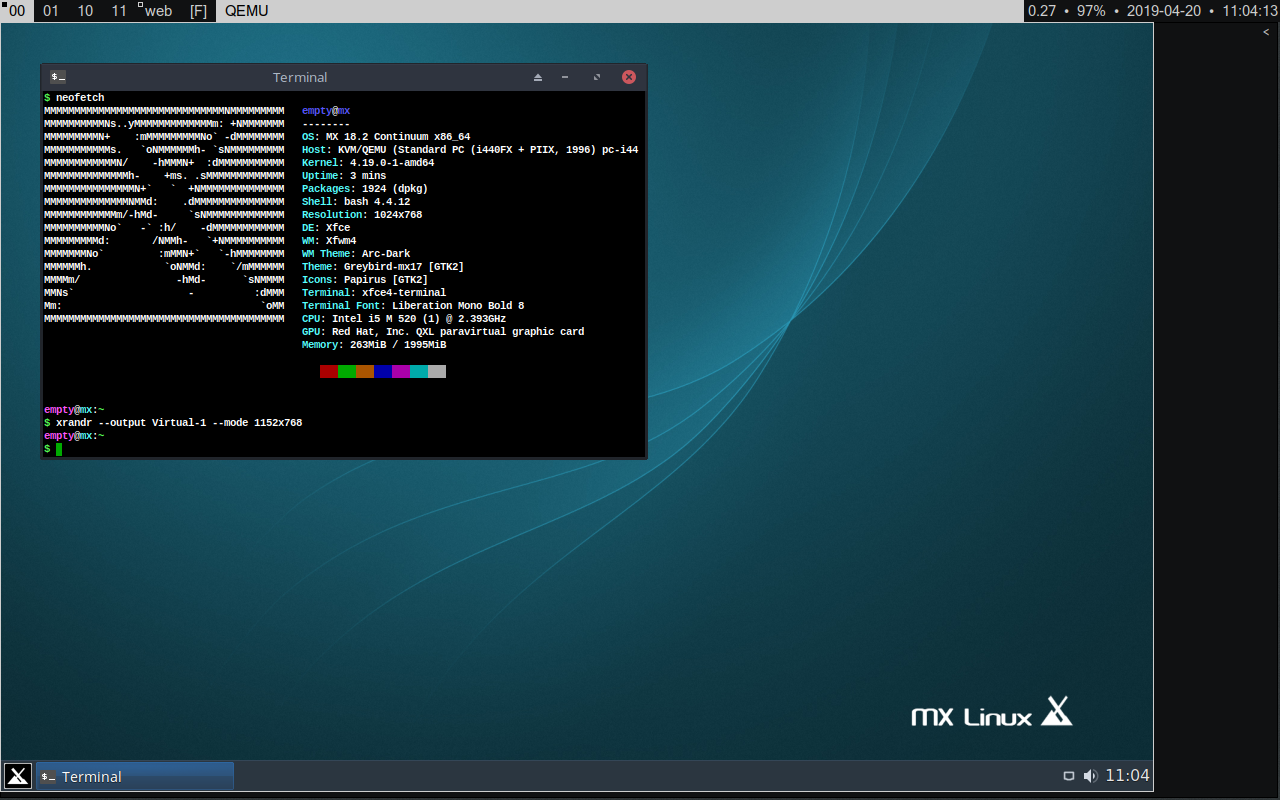Click the 'Memory: 263MiB / 1995MiB' line
This screenshot has height=800, width=1280.
tap(374, 345)
